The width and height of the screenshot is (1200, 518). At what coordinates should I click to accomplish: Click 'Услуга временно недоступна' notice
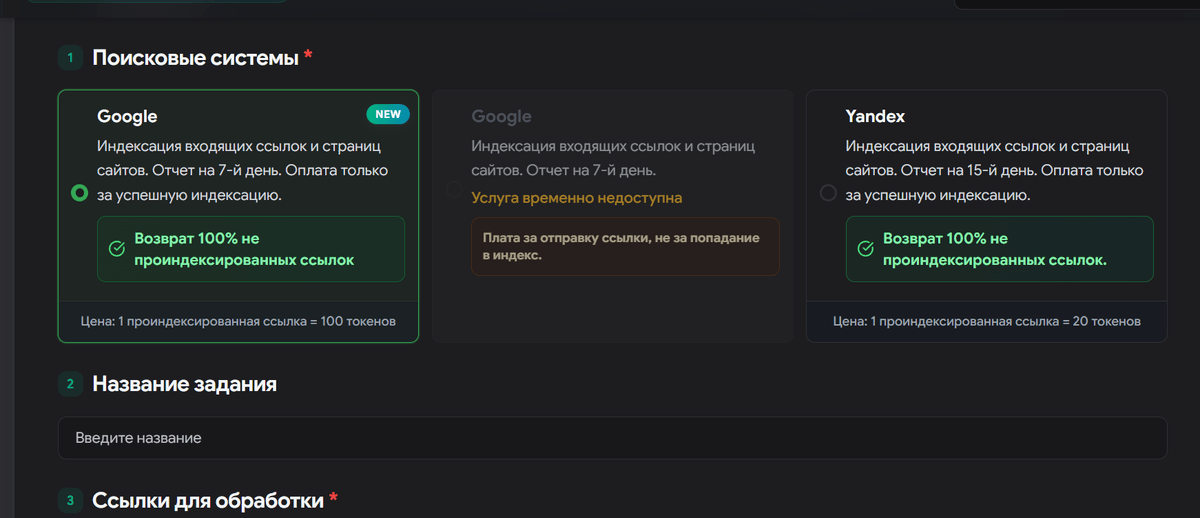click(576, 198)
